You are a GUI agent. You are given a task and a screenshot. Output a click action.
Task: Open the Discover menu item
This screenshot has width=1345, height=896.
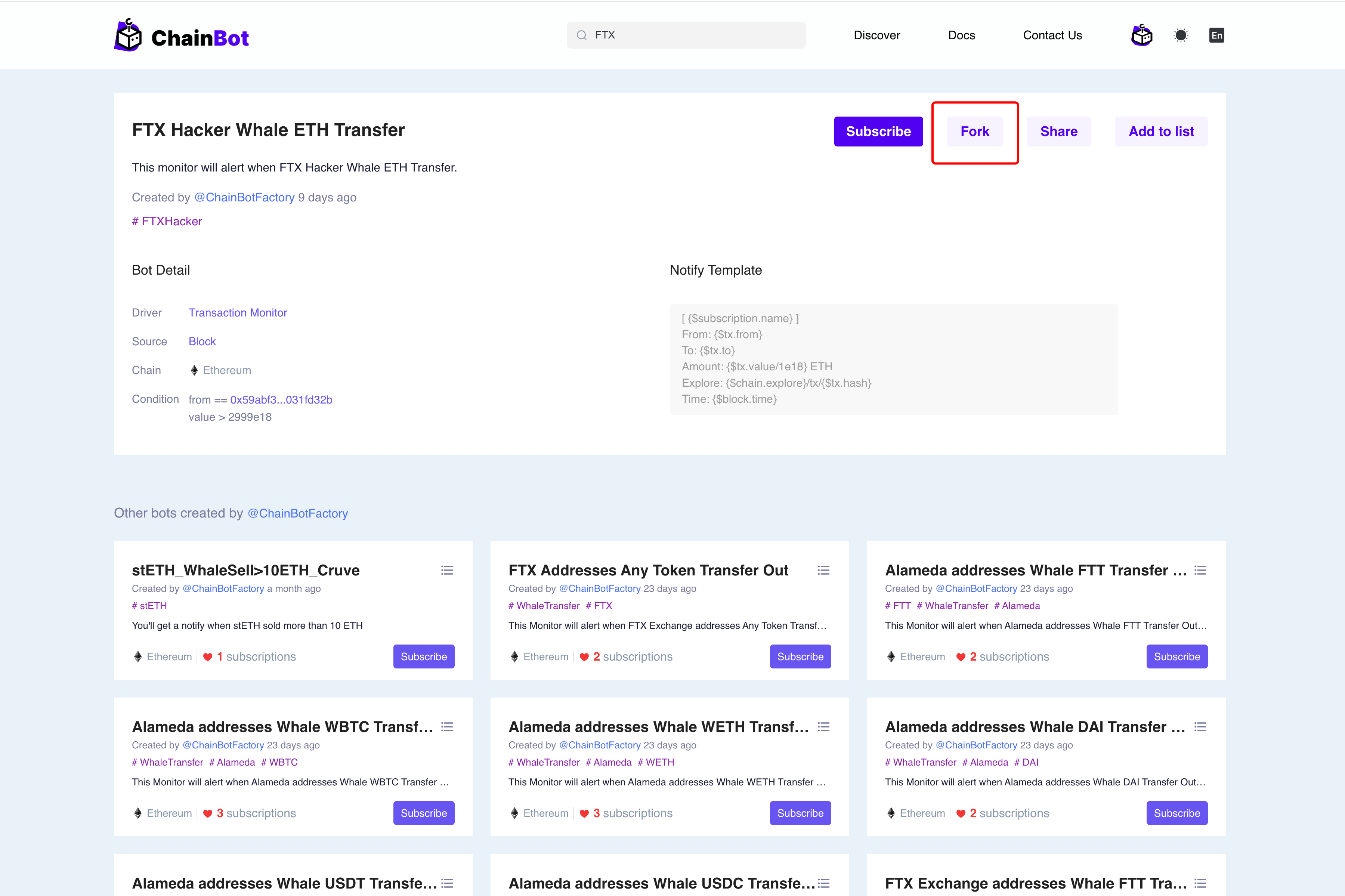click(876, 35)
